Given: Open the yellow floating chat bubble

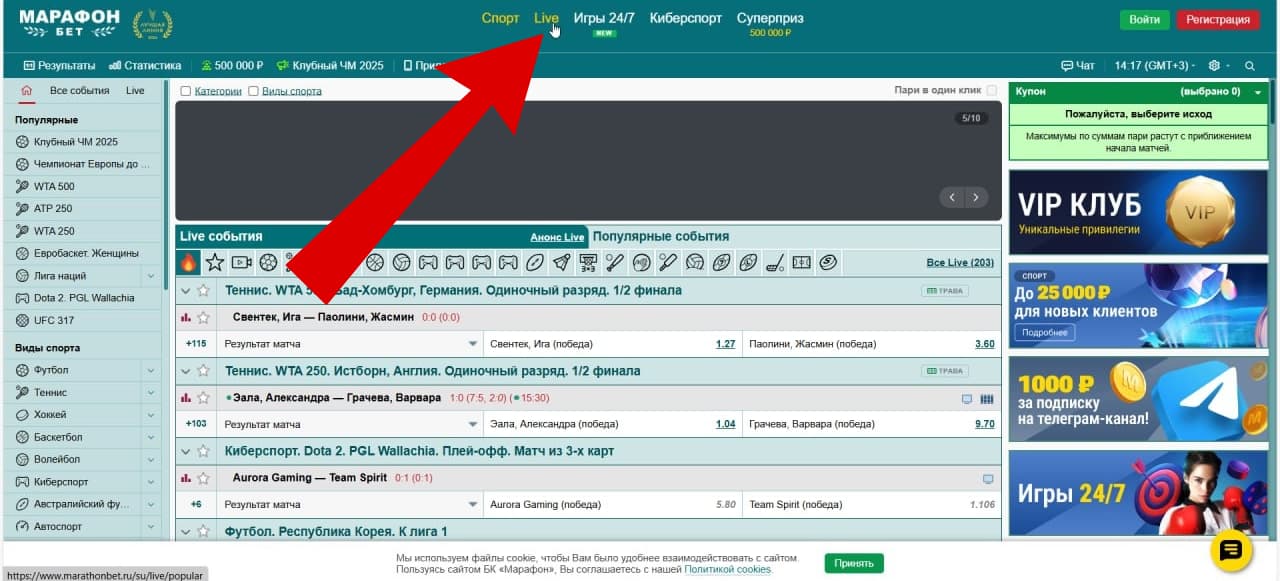Looking at the screenshot, I should pyautogui.click(x=1231, y=549).
